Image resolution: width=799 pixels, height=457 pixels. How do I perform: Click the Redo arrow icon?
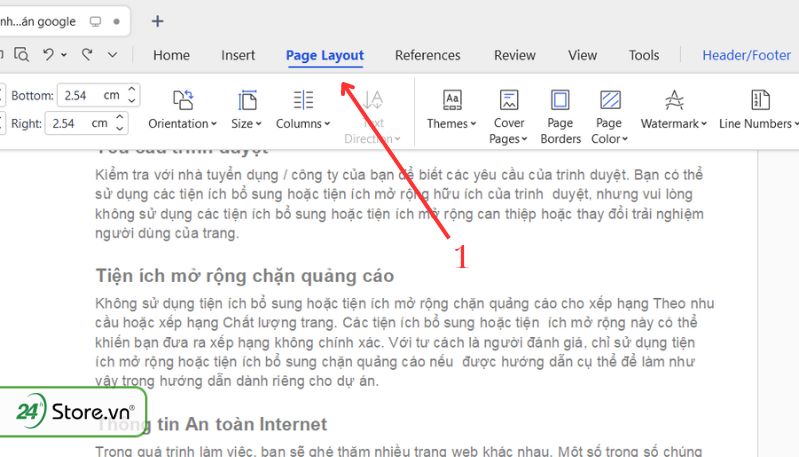pyautogui.click(x=88, y=54)
